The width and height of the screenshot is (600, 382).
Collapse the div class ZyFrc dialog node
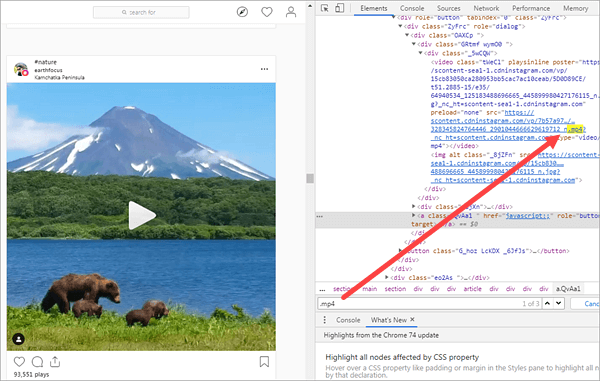(400, 26)
